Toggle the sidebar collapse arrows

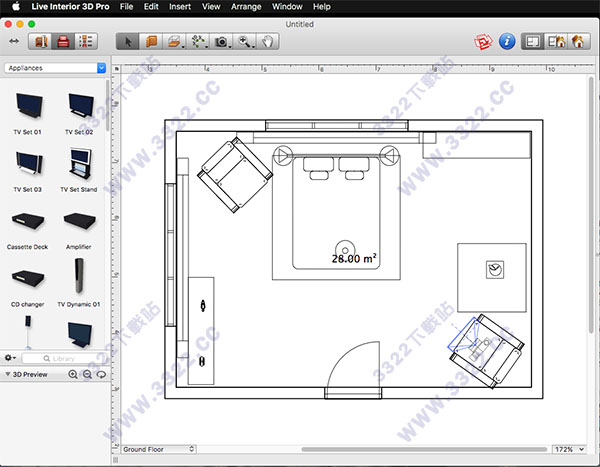[14, 41]
